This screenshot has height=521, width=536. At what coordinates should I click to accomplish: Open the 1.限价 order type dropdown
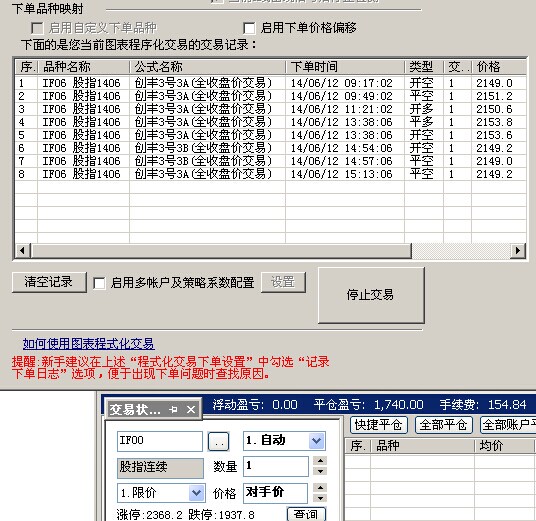[x=196, y=493]
